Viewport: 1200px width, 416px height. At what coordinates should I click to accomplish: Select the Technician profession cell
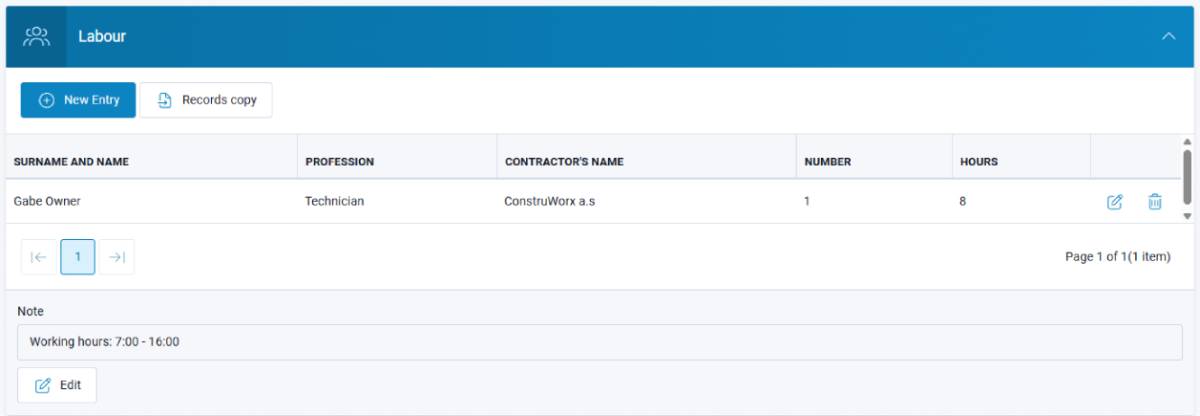pyautogui.click(x=334, y=201)
